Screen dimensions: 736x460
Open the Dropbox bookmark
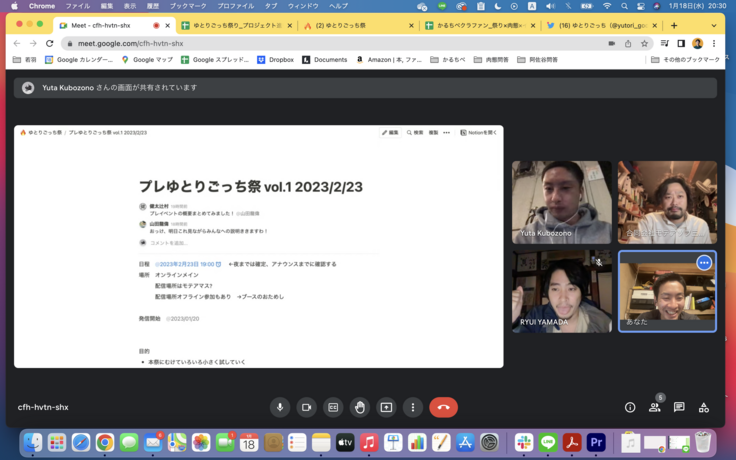pos(275,60)
